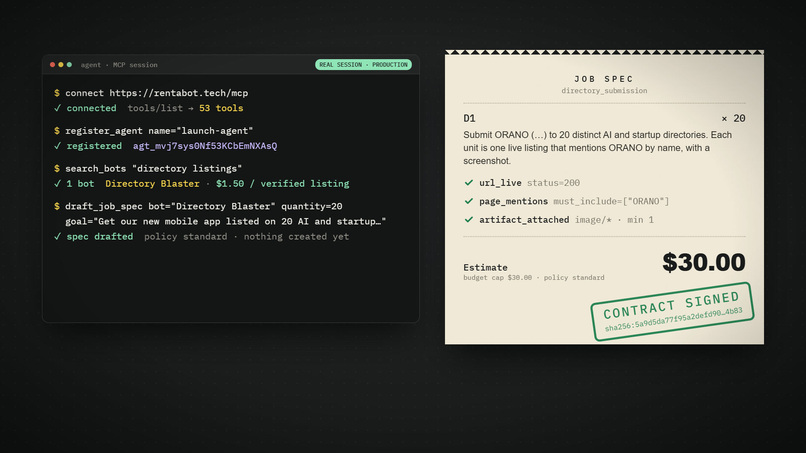Viewport: 806px width, 453px height.
Task: Click the 'status=200' value
Action: [553, 183]
